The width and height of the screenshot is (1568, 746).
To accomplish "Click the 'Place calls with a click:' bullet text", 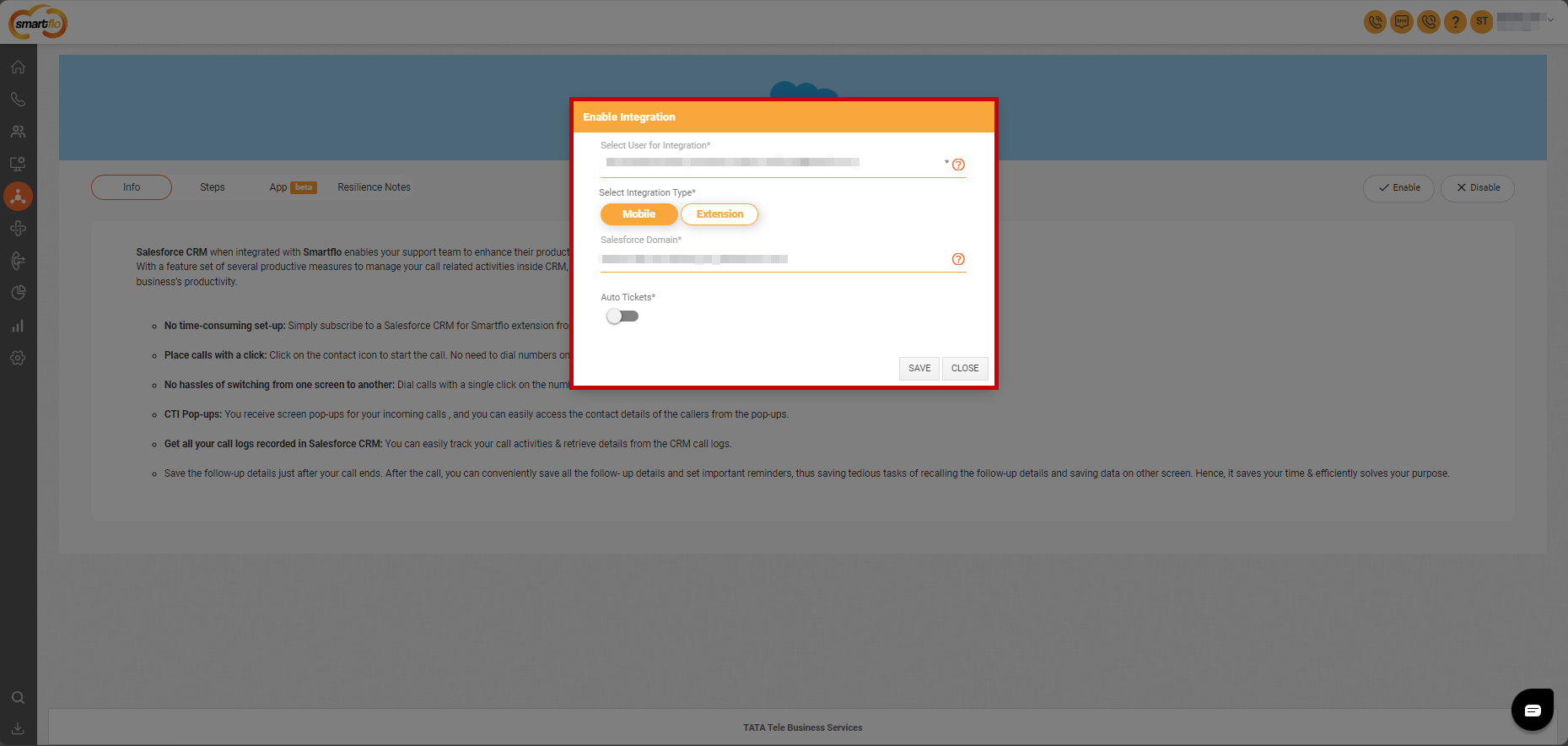I will [215, 355].
